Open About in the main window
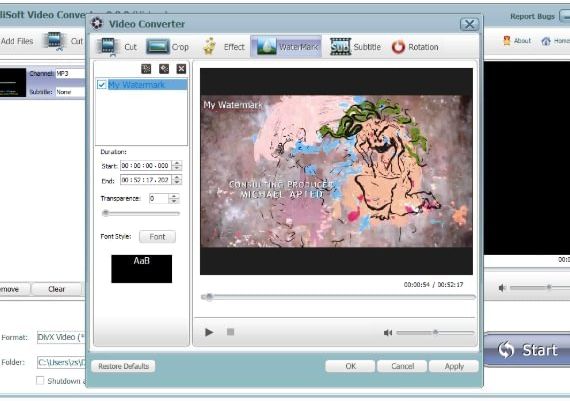570x401 pixels. (517, 41)
